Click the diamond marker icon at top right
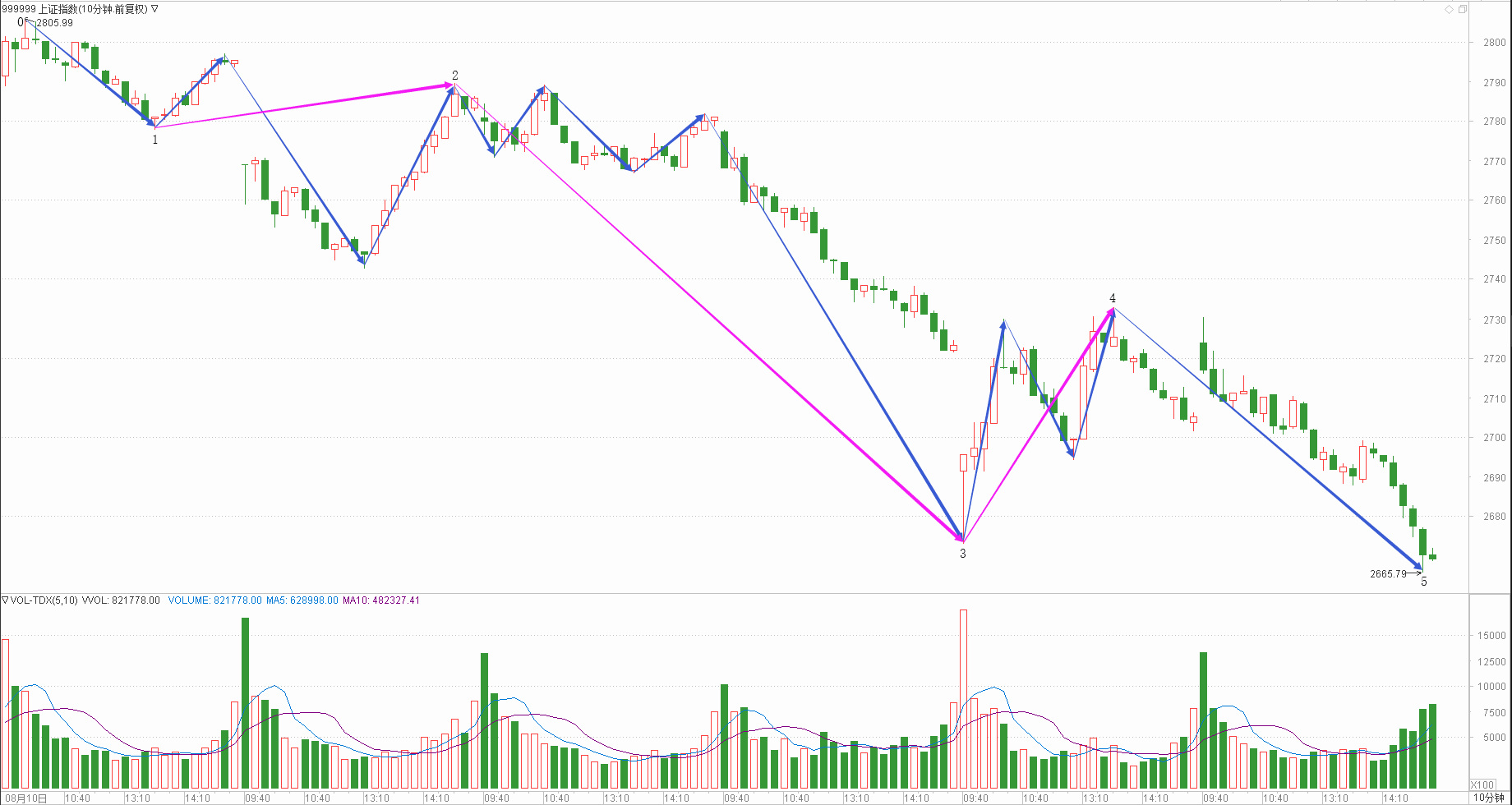 tap(1450, 9)
